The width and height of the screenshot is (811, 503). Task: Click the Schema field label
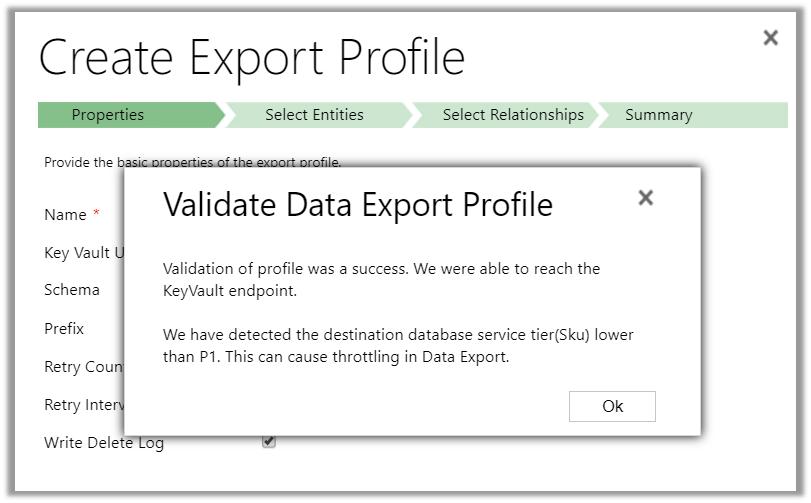[x=72, y=290]
